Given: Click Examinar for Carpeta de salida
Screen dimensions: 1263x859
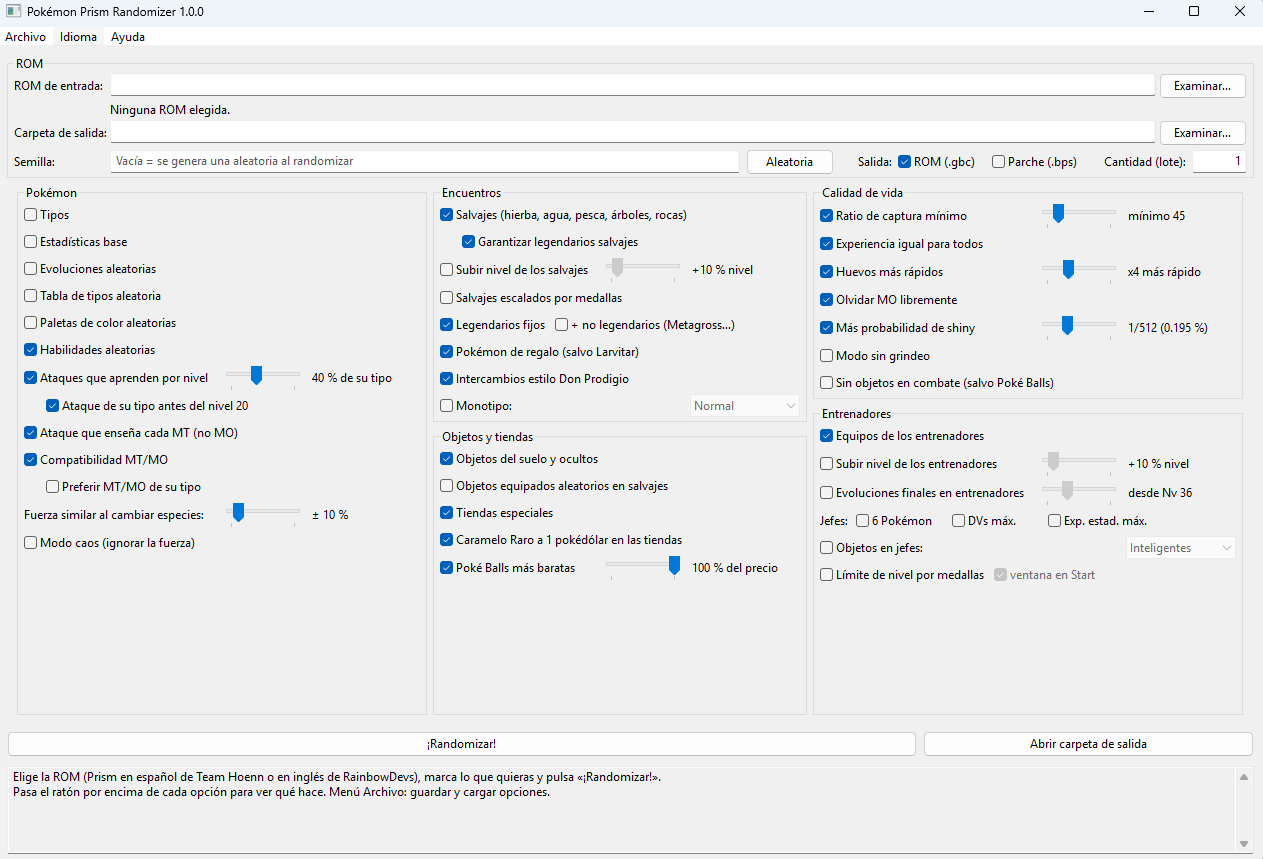Looking at the screenshot, I should [1202, 133].
